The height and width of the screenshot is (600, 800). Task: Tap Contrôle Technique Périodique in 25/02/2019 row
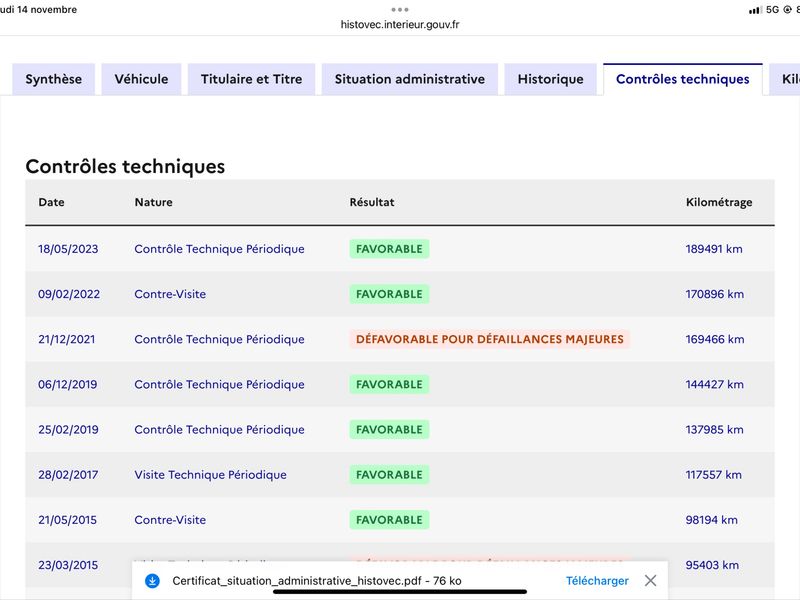219,430
